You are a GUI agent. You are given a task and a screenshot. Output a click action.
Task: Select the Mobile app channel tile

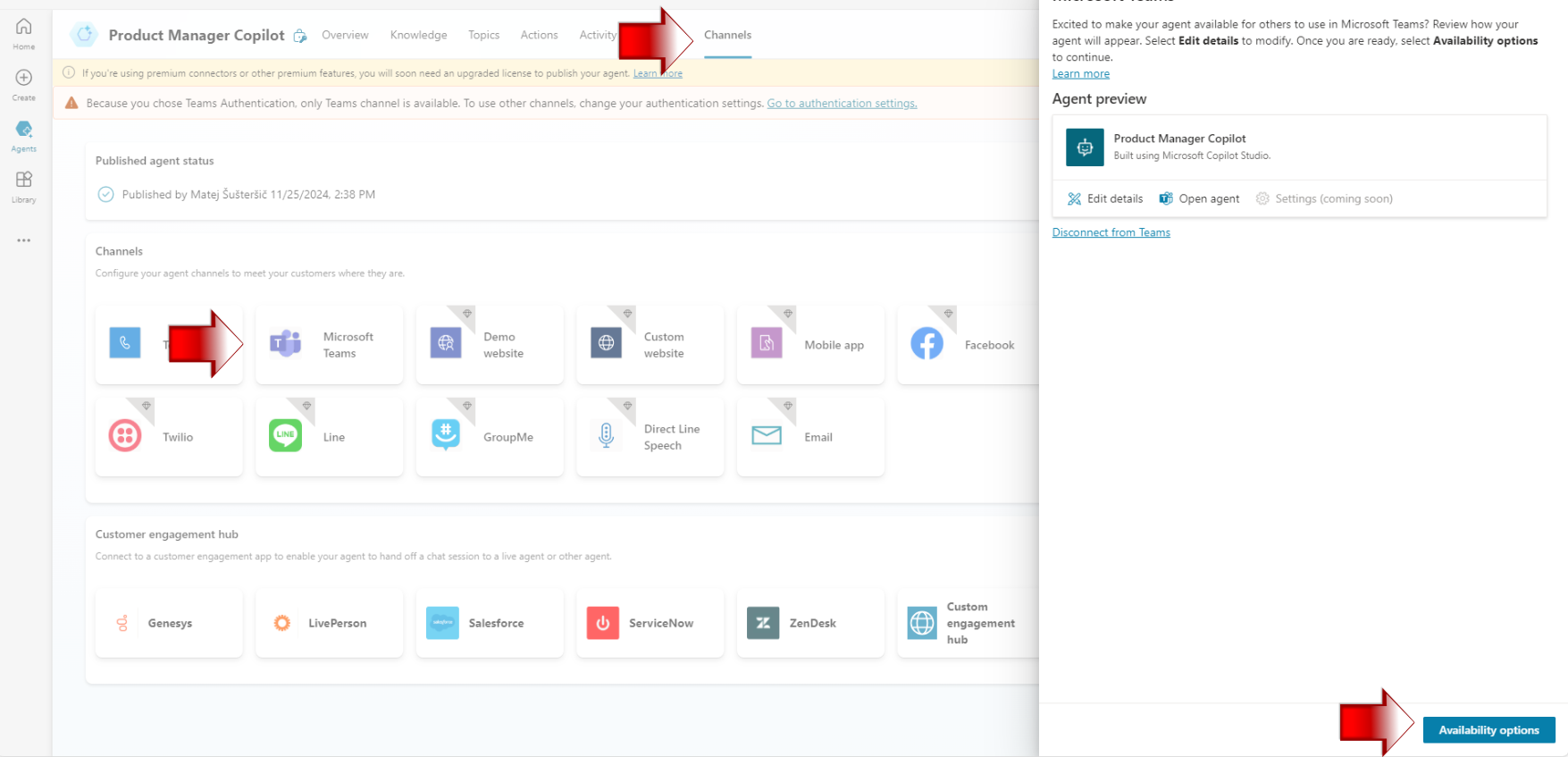coord(810,345)
